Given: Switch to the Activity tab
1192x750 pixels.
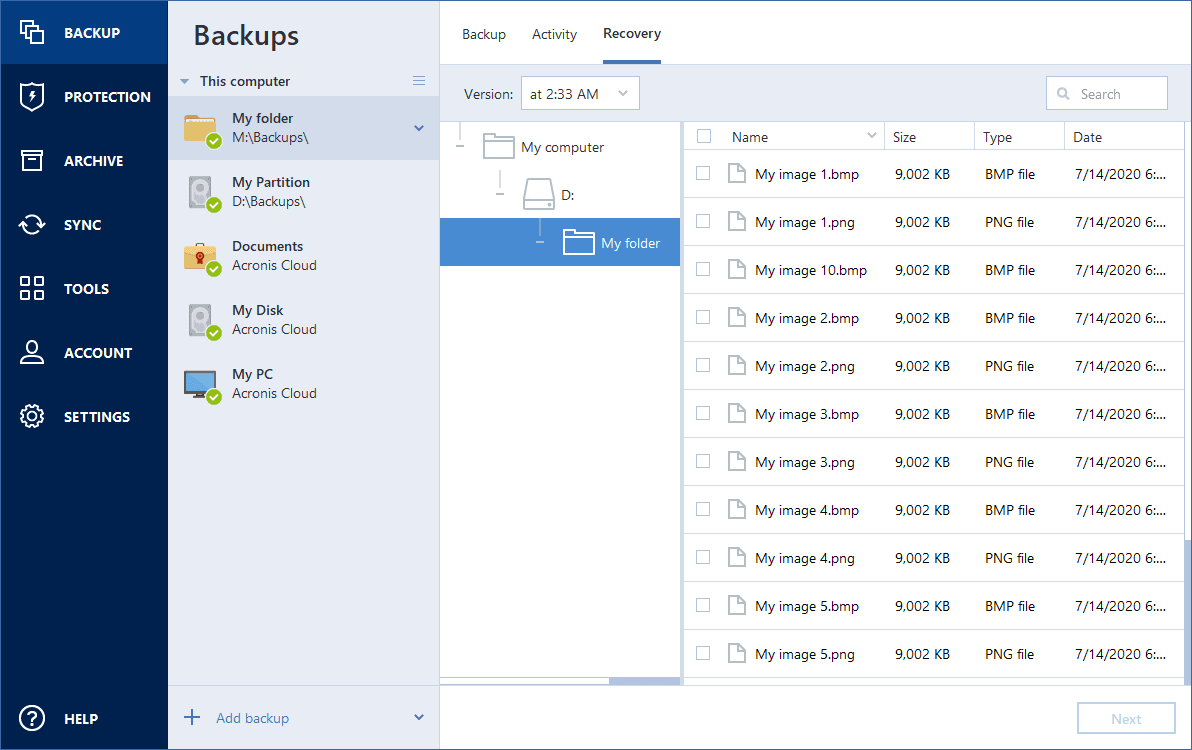Looking at the screenshot, I should [x=554, y=34].
